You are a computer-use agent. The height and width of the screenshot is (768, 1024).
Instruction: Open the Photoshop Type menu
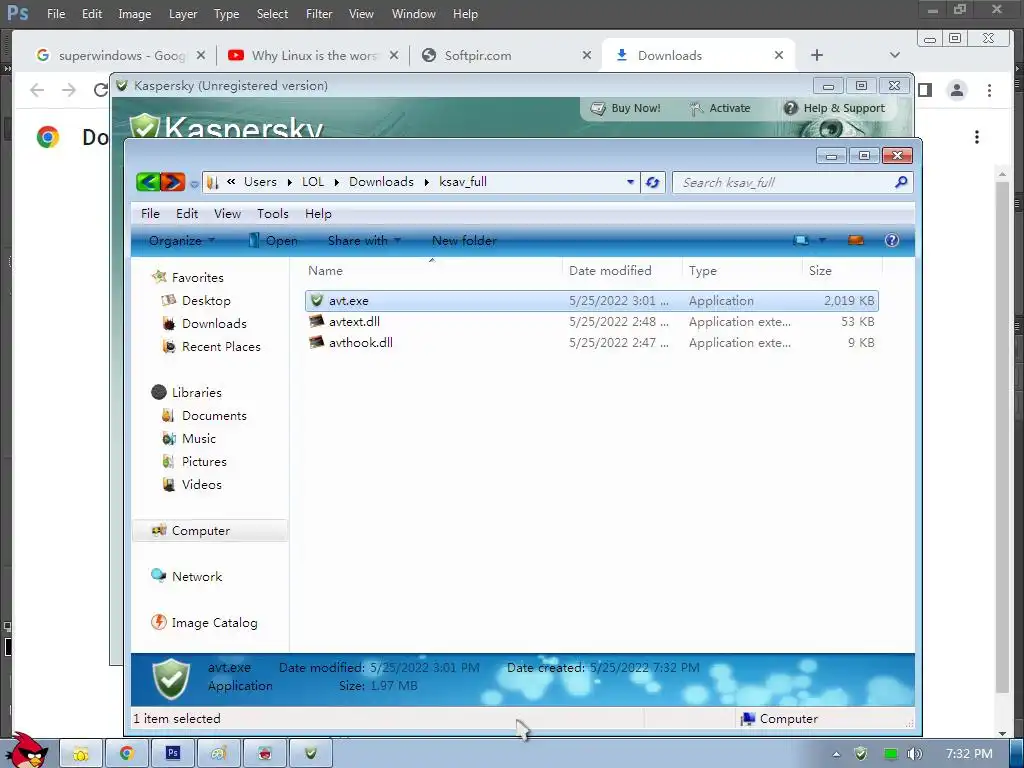click(227, 14)
